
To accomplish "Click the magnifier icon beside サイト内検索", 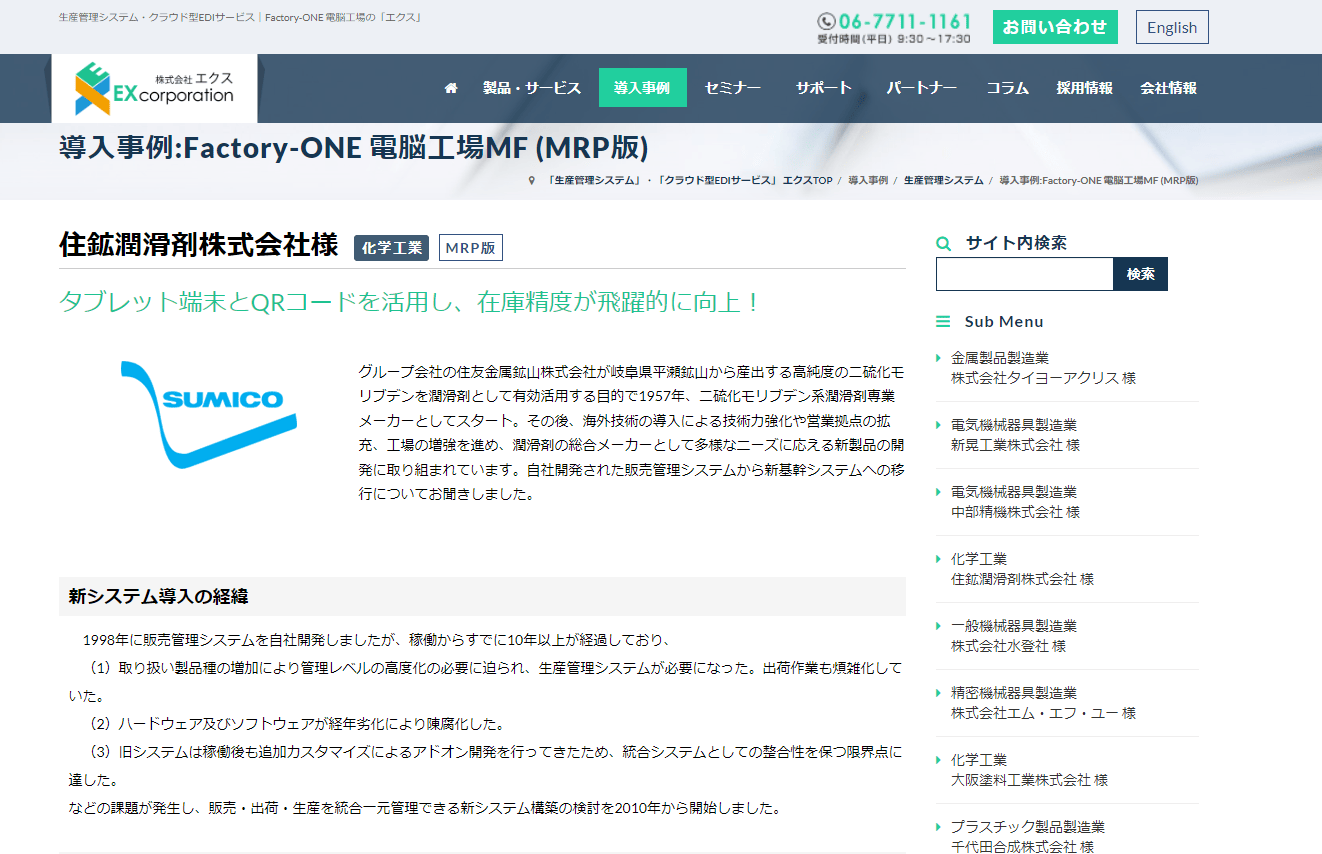I will [x=943, y=243].
